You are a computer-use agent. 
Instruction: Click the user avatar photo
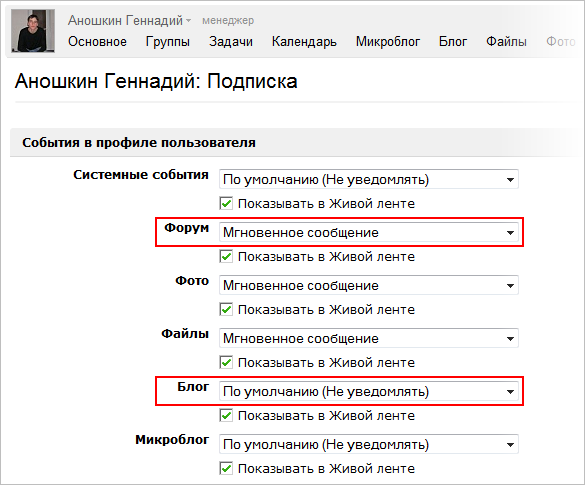(33, 31)
